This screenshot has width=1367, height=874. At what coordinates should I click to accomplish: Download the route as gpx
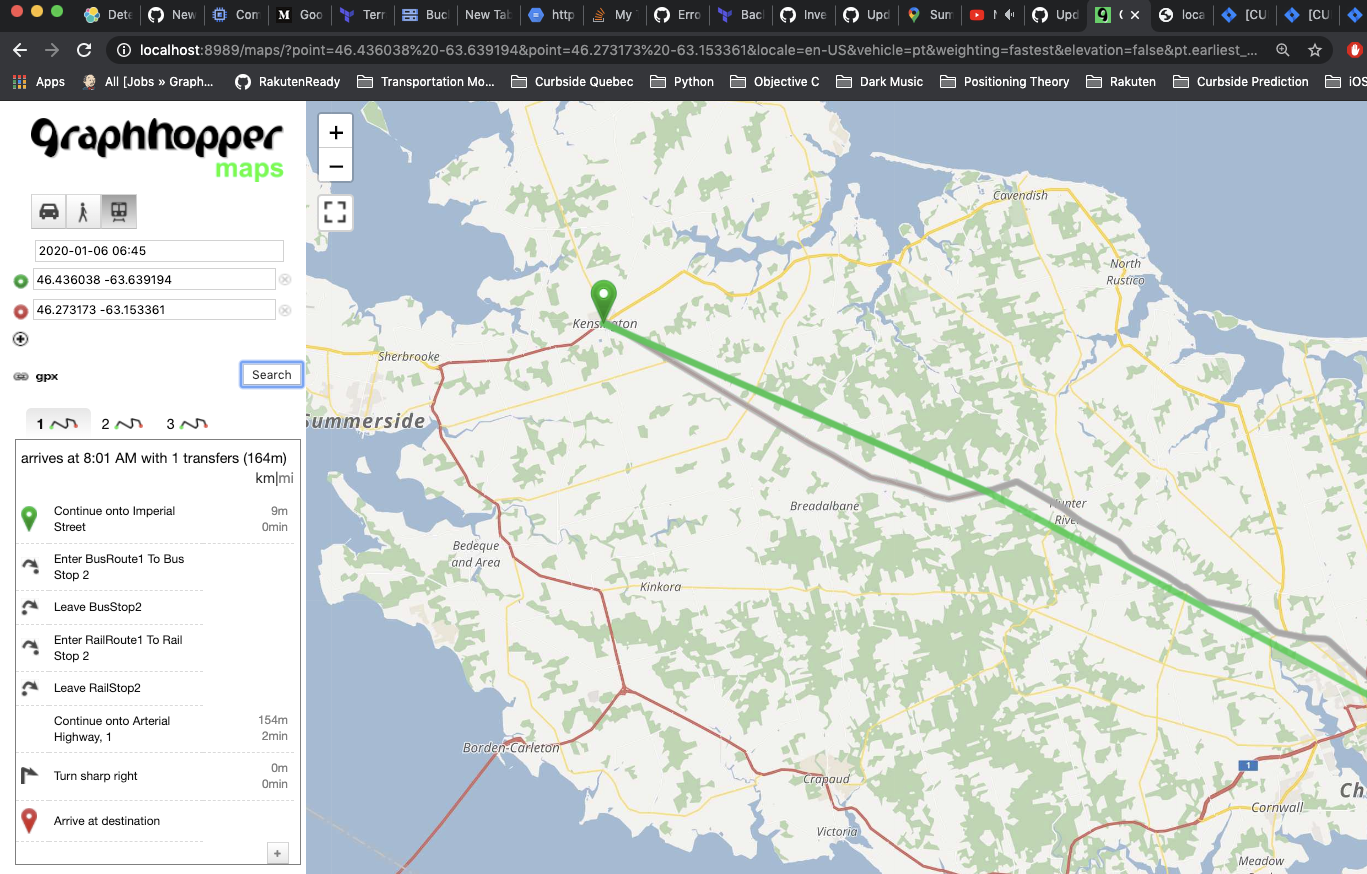[46, 376]
